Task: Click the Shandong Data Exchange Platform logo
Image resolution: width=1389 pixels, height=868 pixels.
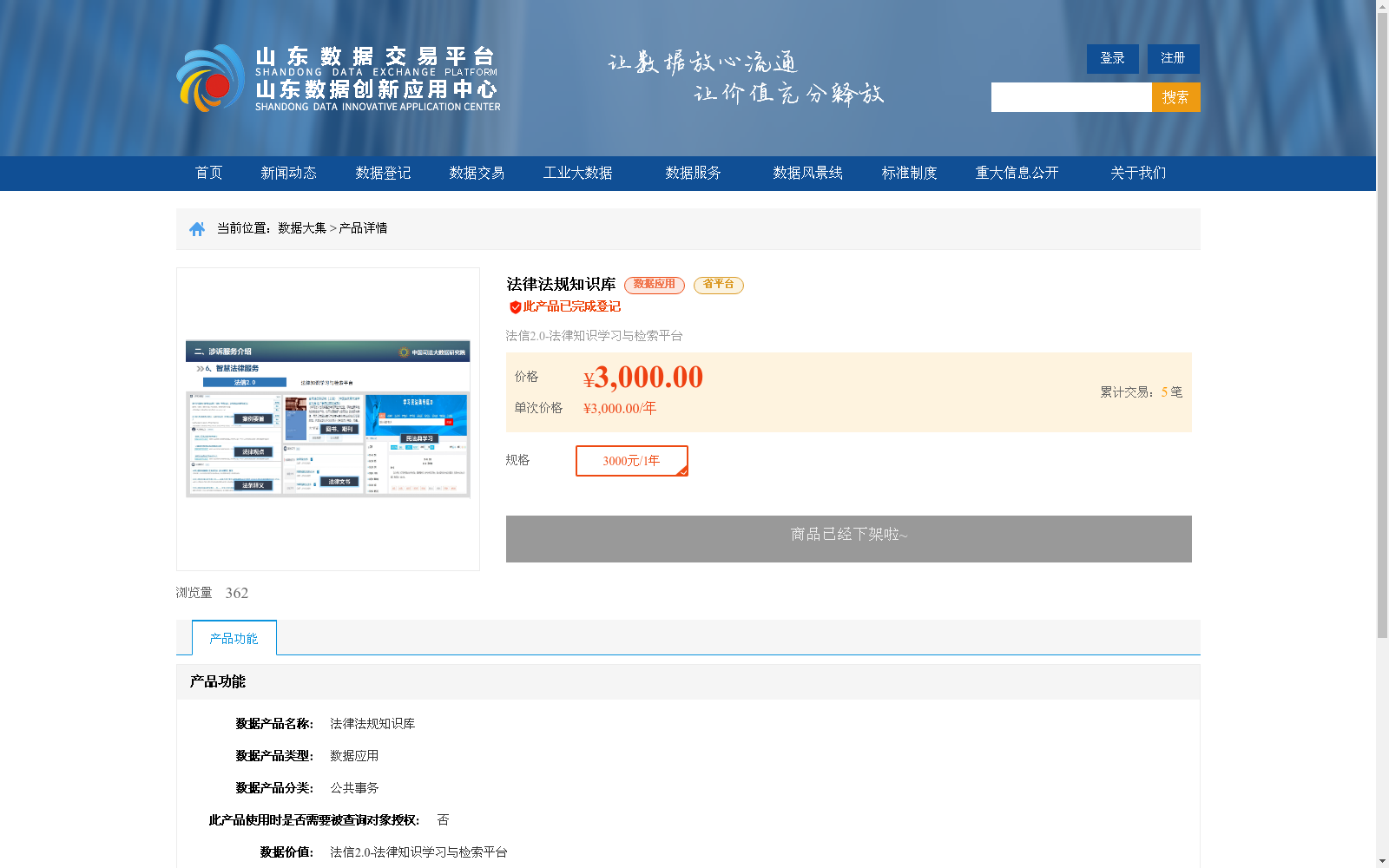Action: click(x=339, y=78)
